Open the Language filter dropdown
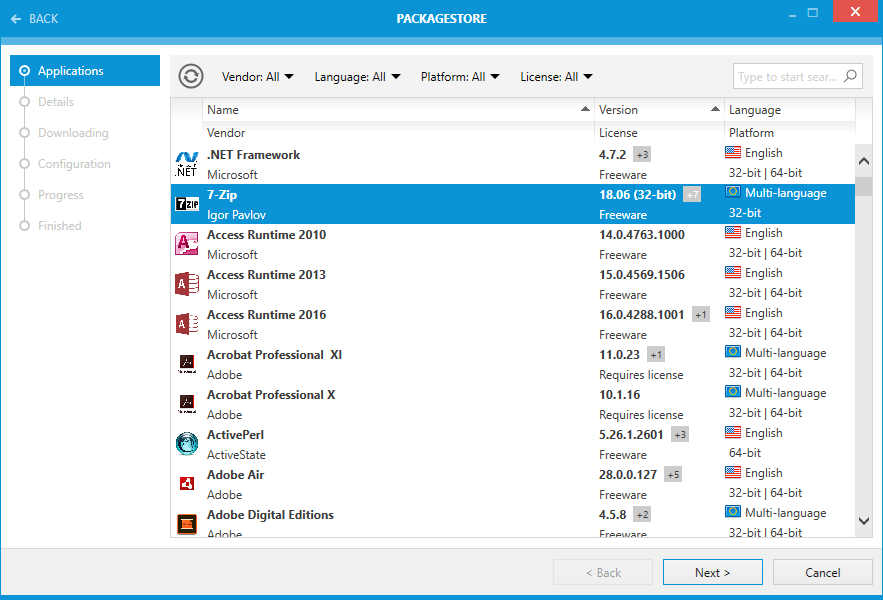The height and width of the screenshot is (600, 883). [x=357, y=77]
